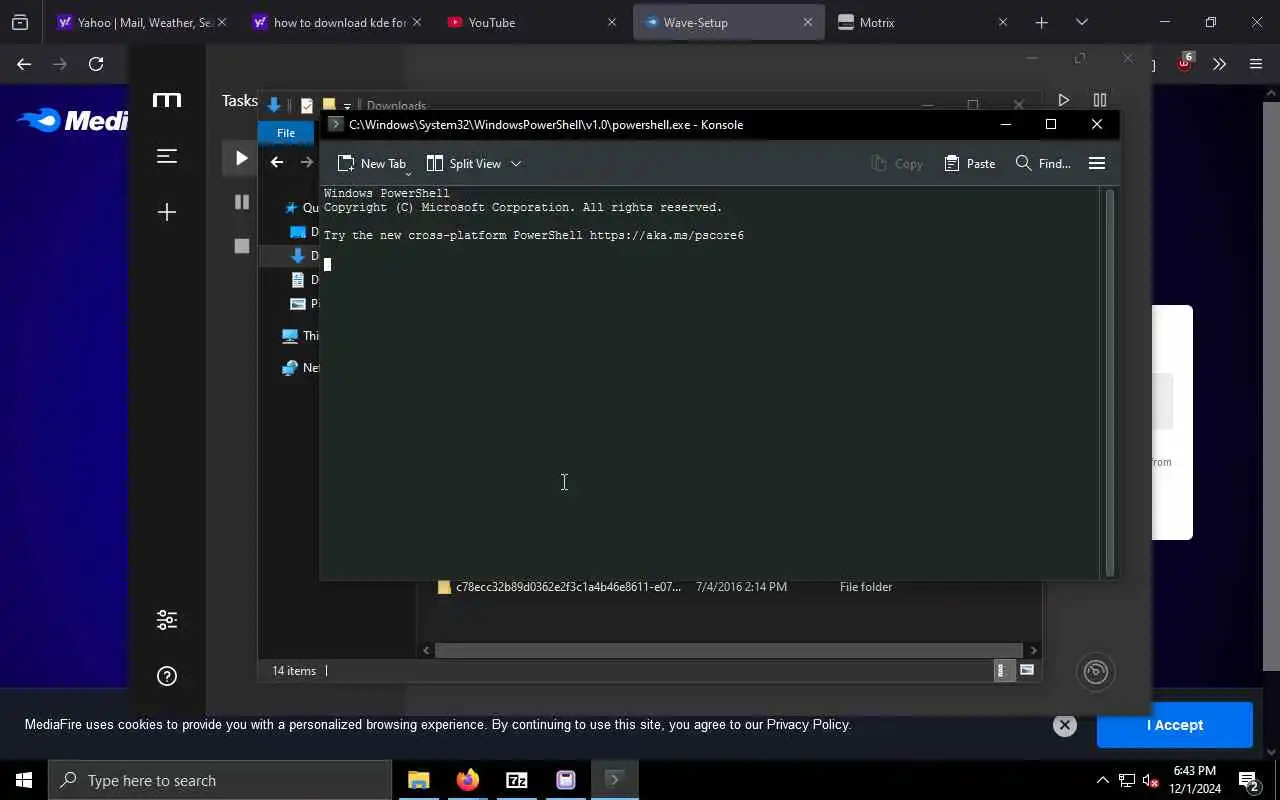Click the Windows search box
Screen dimensions: 1280x800
pyautogui.click(x=220, y=780)
